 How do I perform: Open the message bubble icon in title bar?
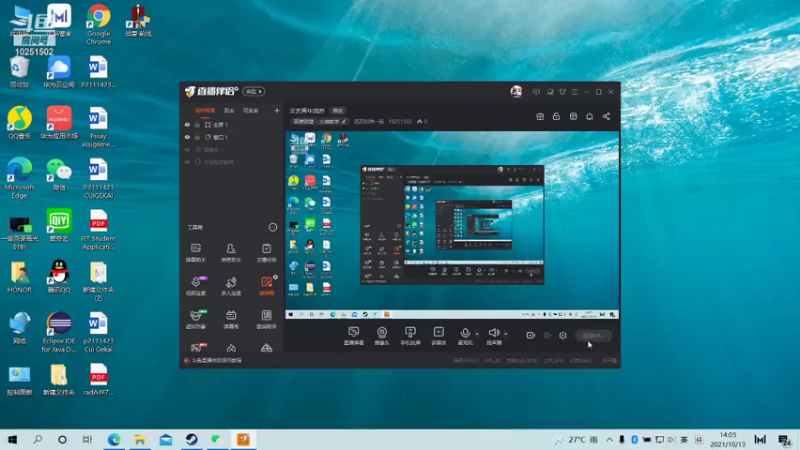click(x=536, y=92)
